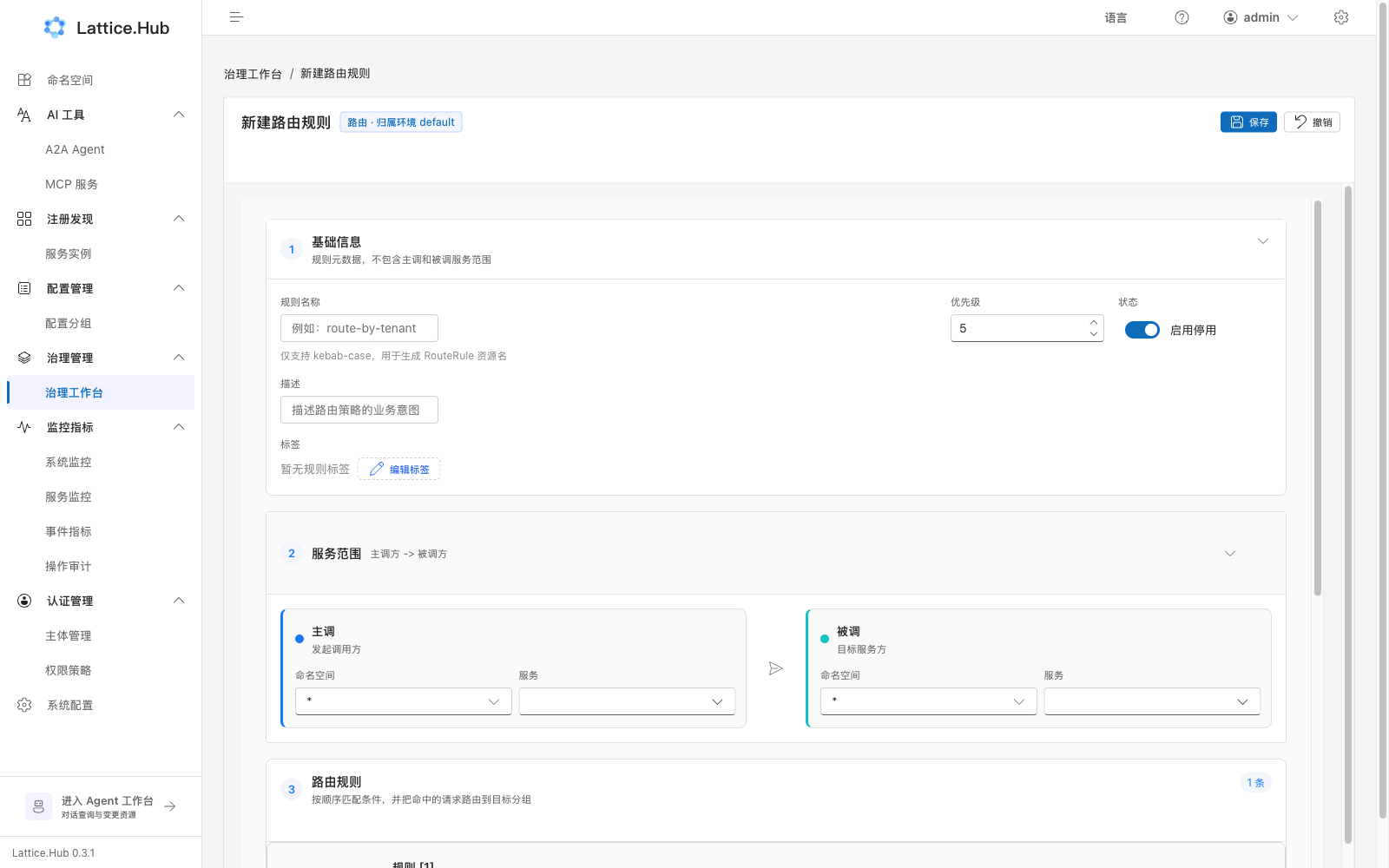The height and width of the screenshot is (868, 1389).
Task: Go to 配置分组 page
Action: point(101,323)
